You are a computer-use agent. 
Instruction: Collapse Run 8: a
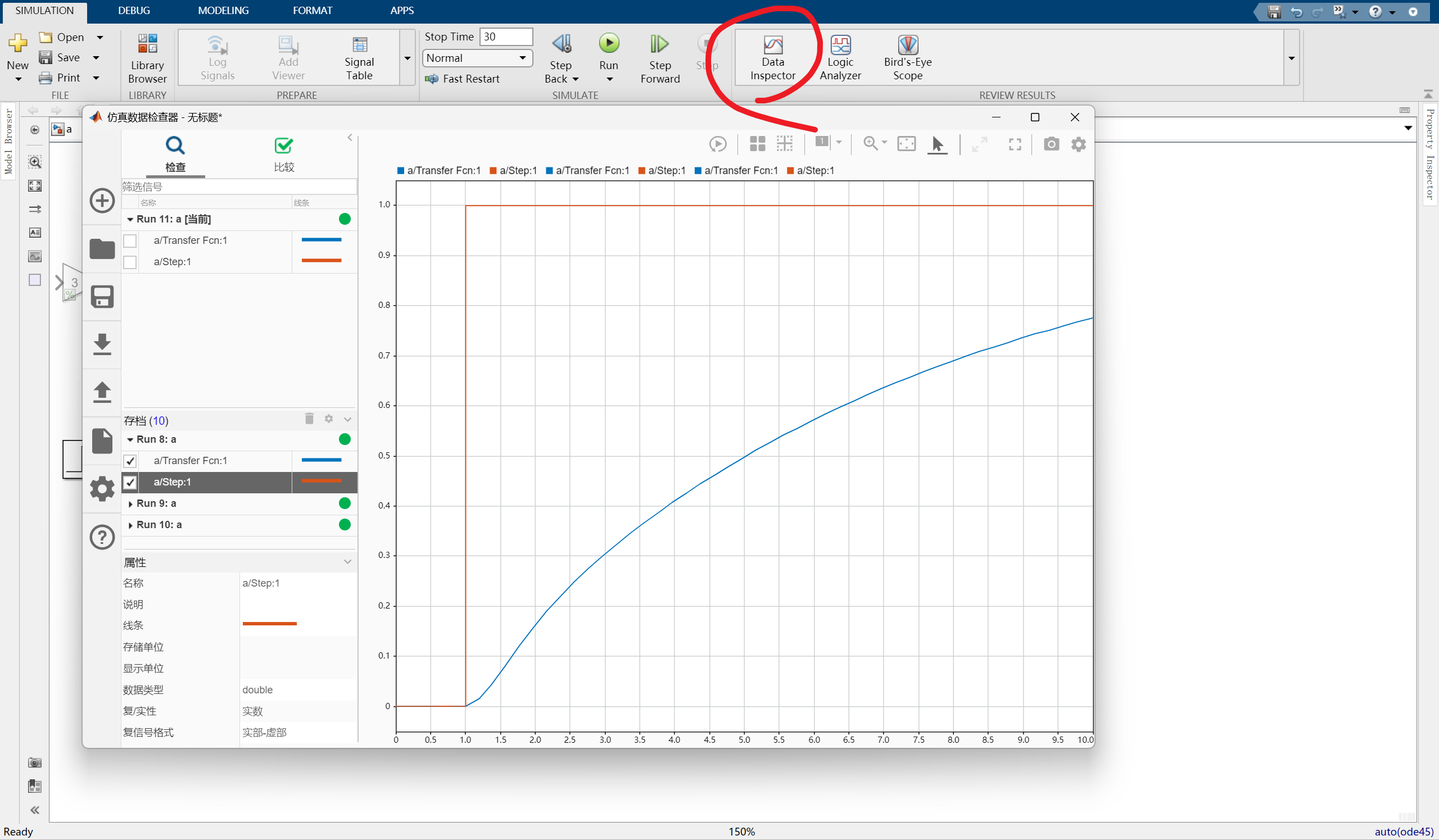pyautogui.click(x=130, y=440)
